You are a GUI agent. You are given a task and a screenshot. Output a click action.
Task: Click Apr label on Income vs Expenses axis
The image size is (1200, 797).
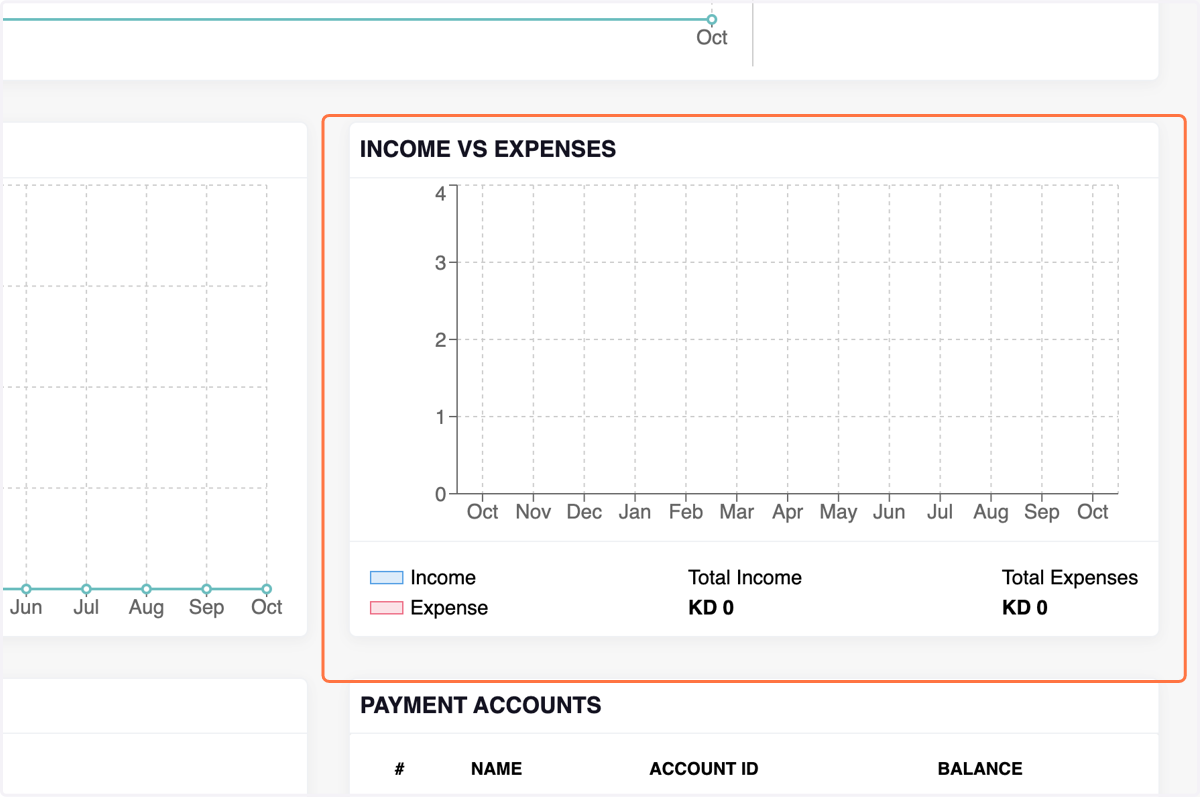tap(788, 512)
